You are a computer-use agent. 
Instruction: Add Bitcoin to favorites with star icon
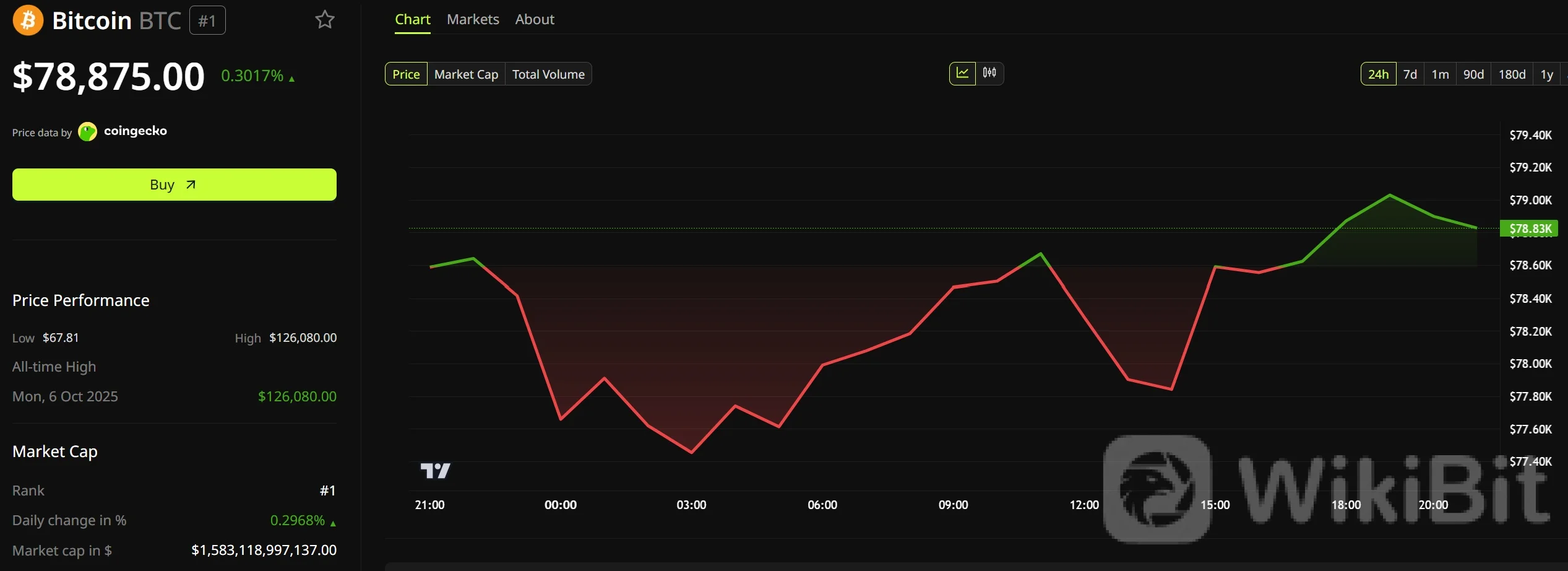[x=325, y=20]
